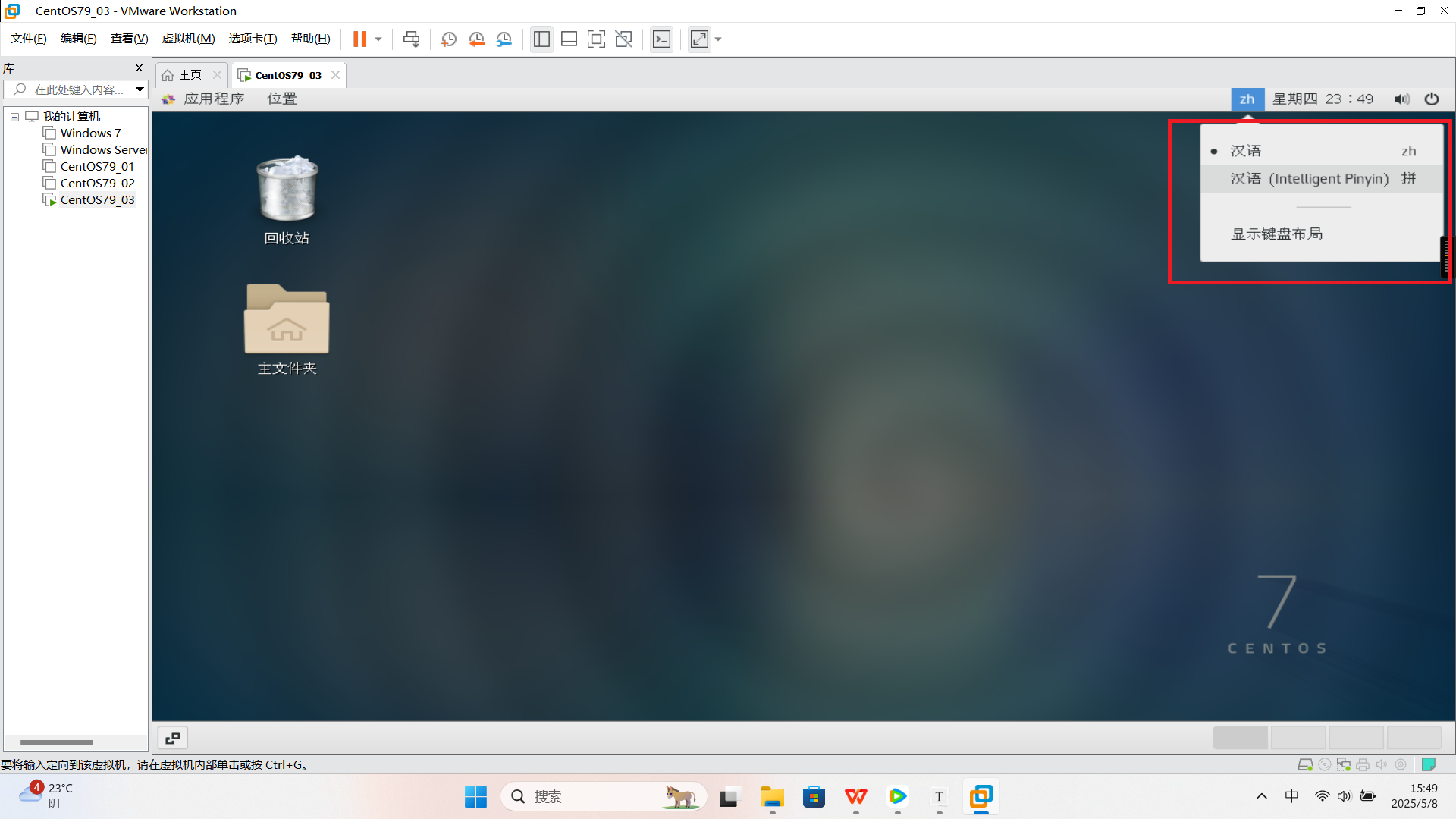This screenshot has height=819, width=1456.
Task: Open the 虚拟机(M) menu
Action: point(188,39)
